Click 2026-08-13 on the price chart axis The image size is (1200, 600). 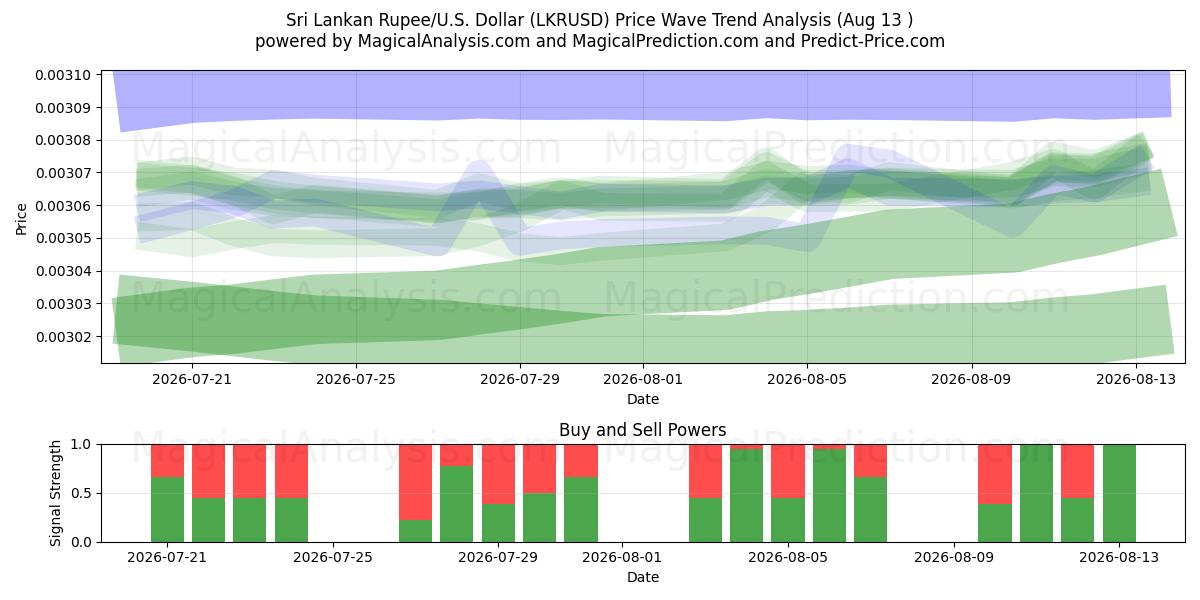[1135, 380]
